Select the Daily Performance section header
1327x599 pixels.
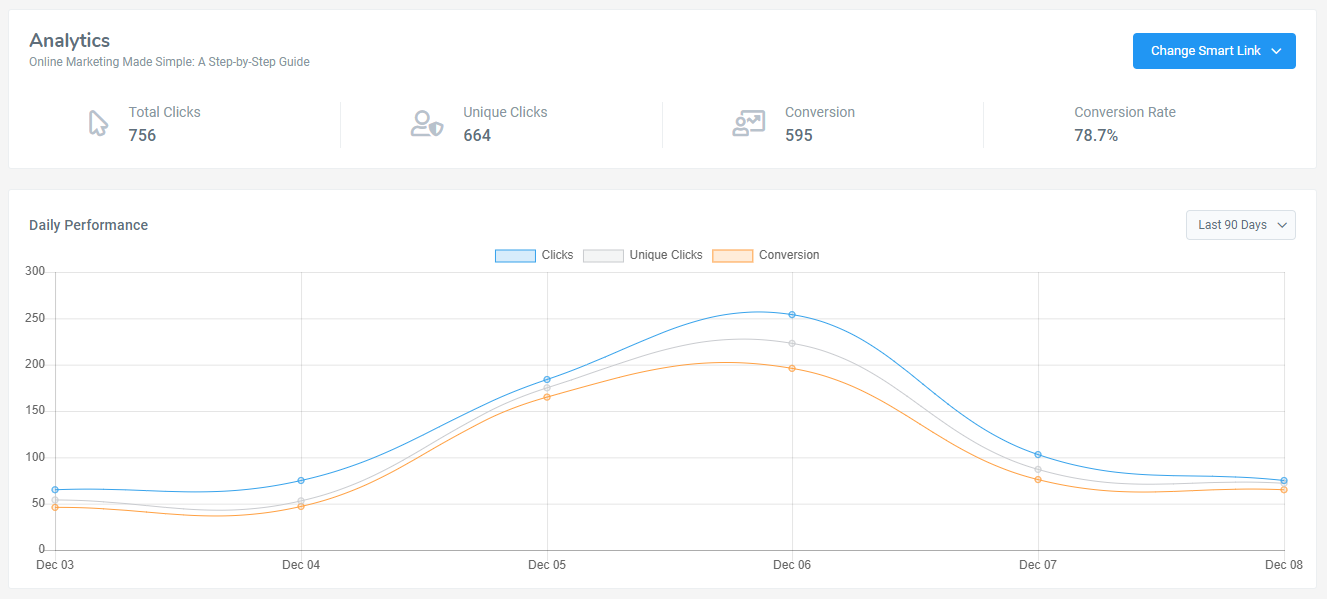88,225
